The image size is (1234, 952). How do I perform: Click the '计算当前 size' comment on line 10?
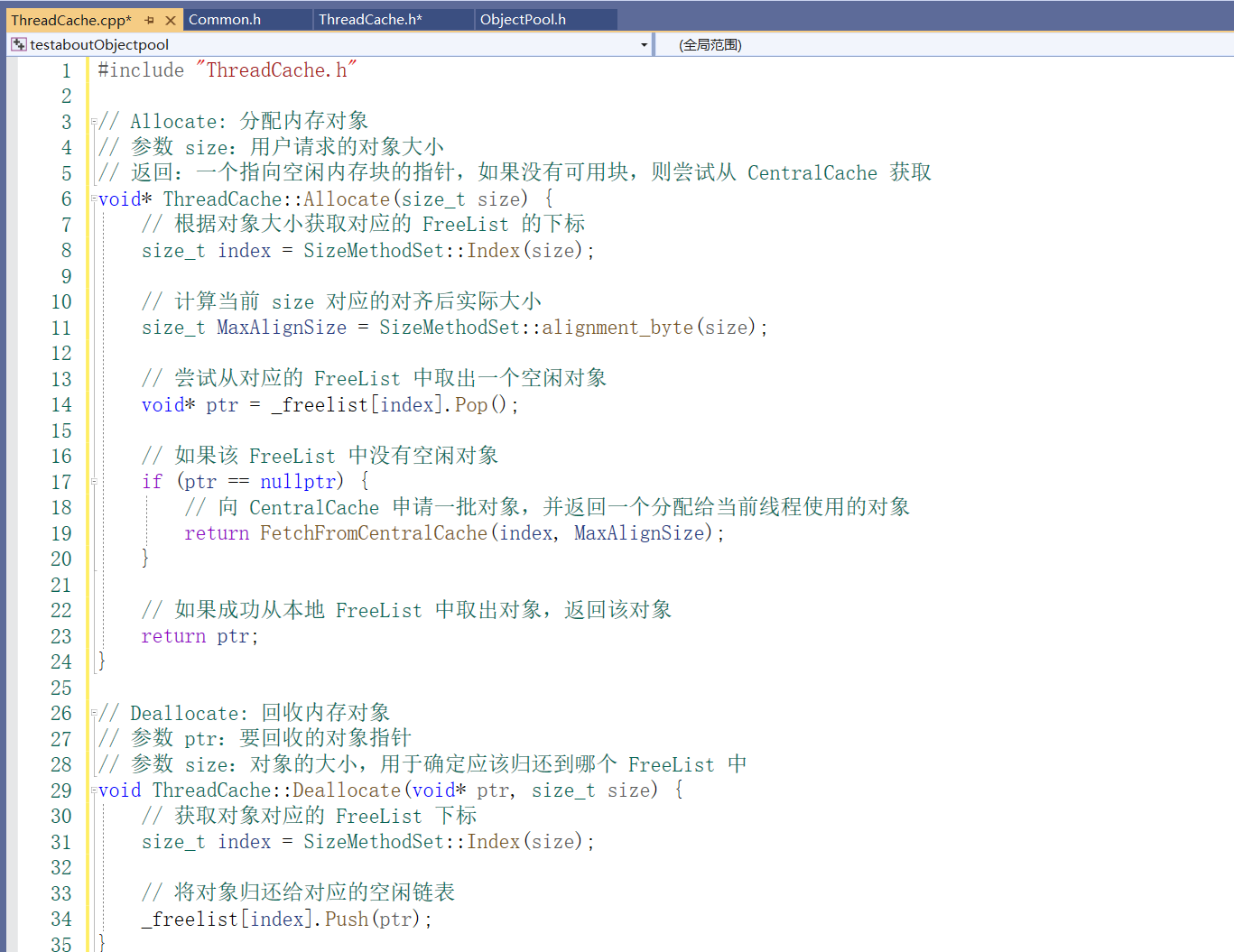(x=341, y=301)
